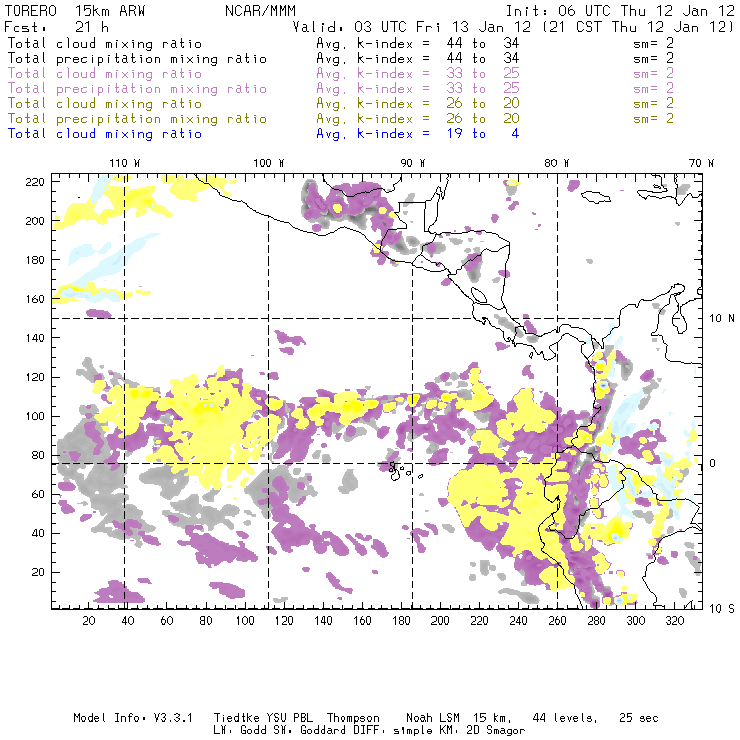Click the "60" tick label on the vertical axis
The height and width of the screenshot is (740, 740).
(38, 494)
